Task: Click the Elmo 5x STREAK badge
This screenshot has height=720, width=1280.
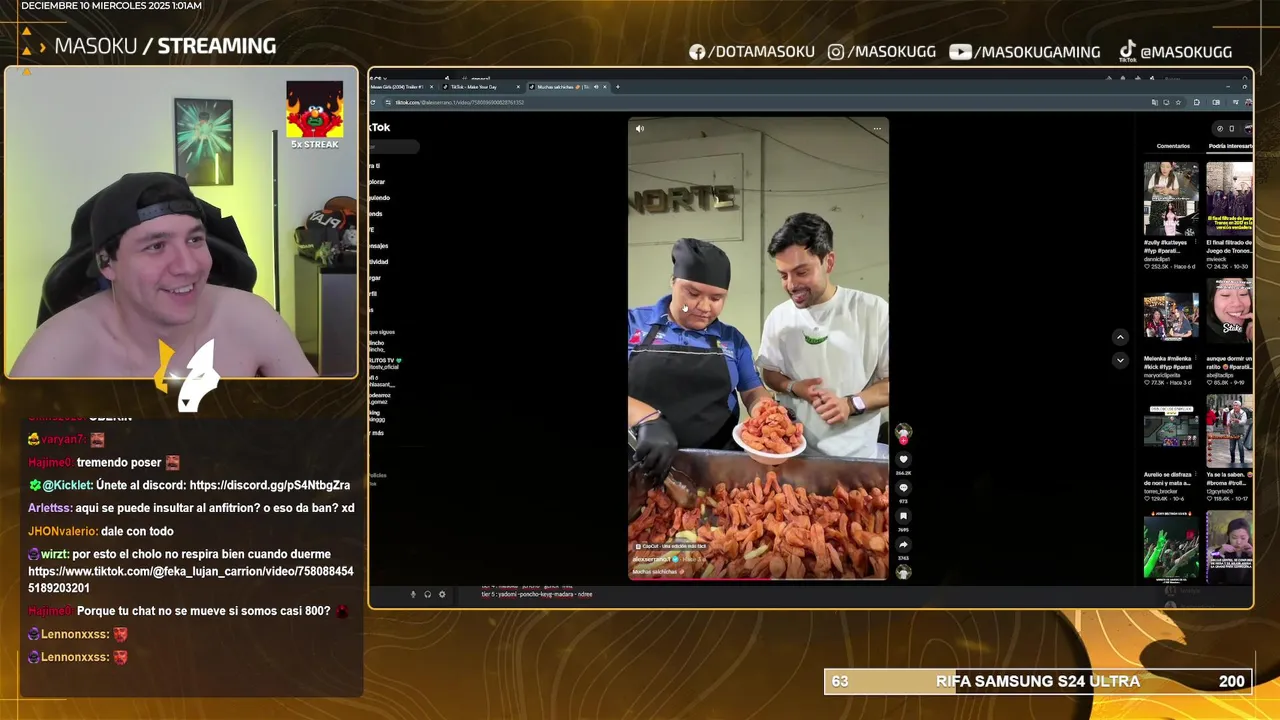Action: coord(315,115)
